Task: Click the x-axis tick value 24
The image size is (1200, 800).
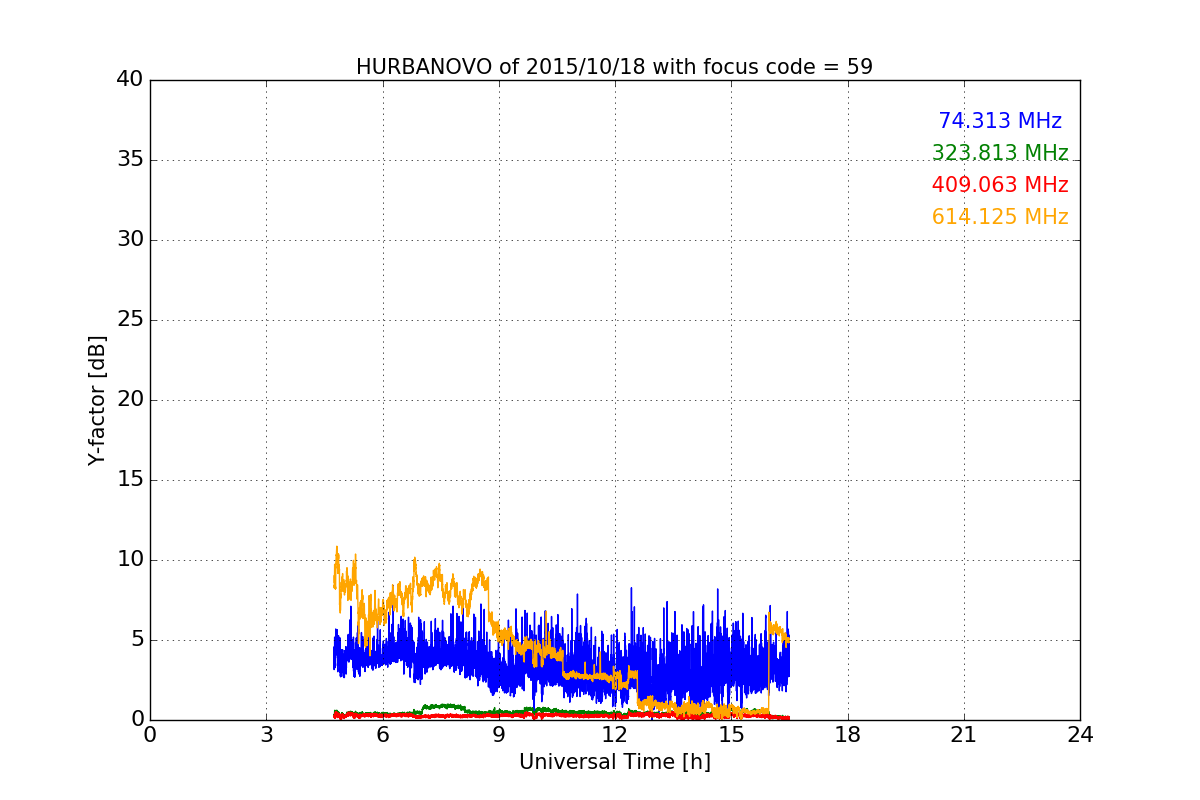Action: [1080, 735]
